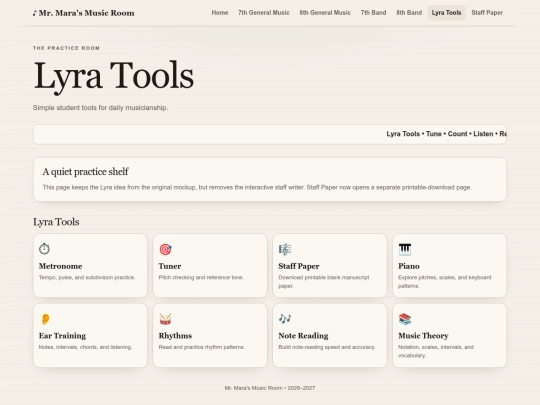Open the Ear Training card title

(62, 336)
